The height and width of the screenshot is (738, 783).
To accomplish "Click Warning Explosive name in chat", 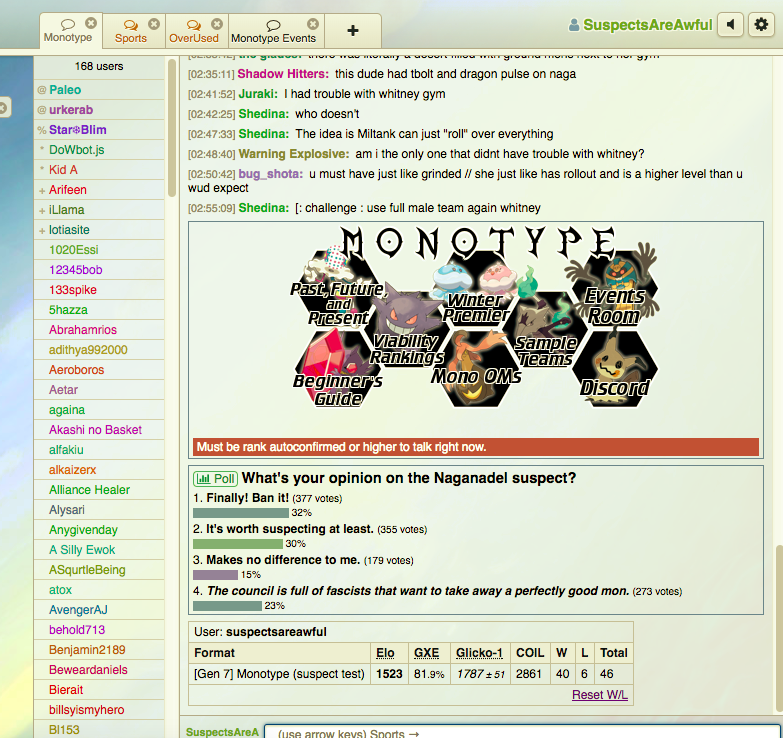I will (x=294, y=154).
